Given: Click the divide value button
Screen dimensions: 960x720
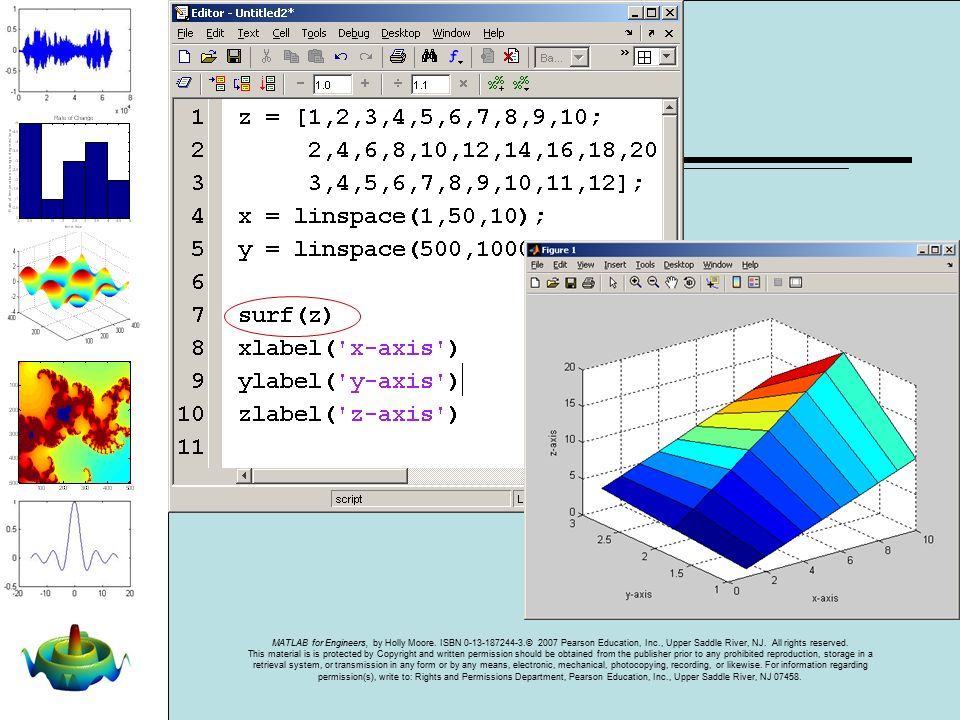Looking at the screenshot, I should 398,83.
